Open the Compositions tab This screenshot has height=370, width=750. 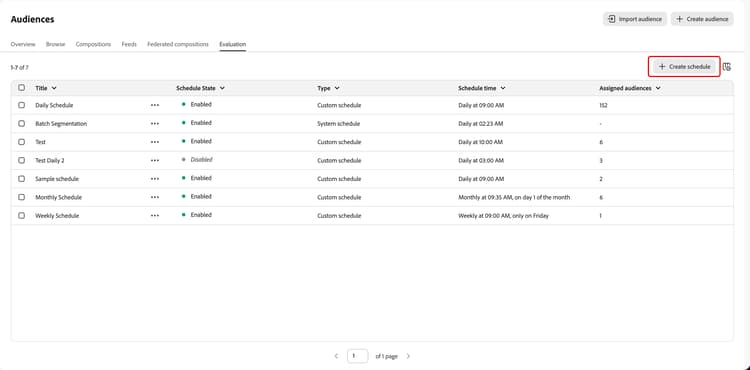click(93, 44)
